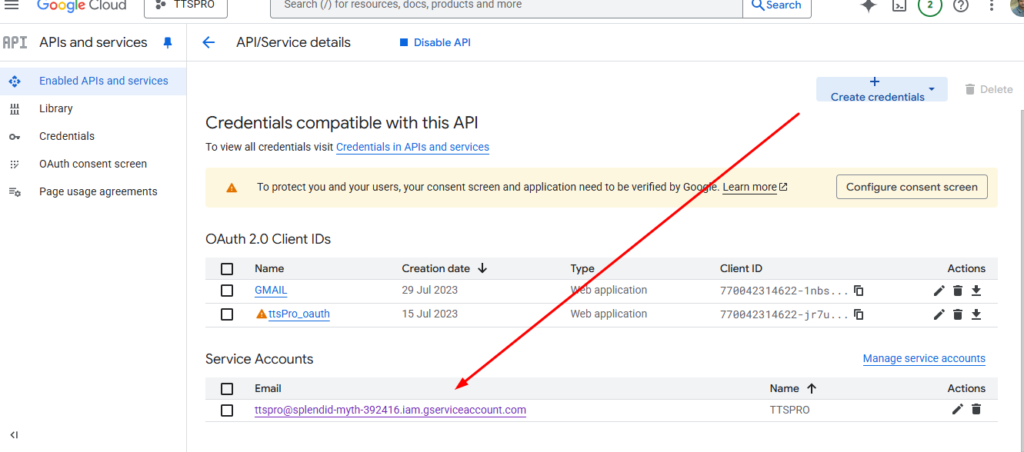
Task: Toggle the Service Accounts select-all checkbox
Action: coord(227,389)
